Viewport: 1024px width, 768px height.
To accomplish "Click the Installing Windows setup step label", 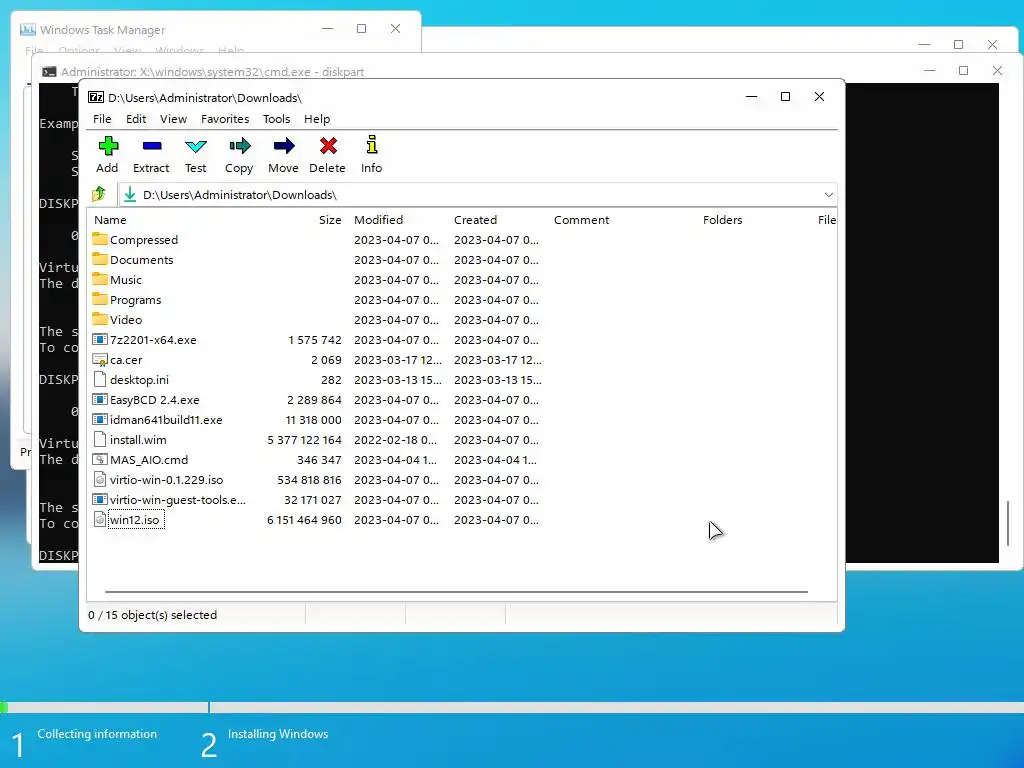I will tap(278, 734).
